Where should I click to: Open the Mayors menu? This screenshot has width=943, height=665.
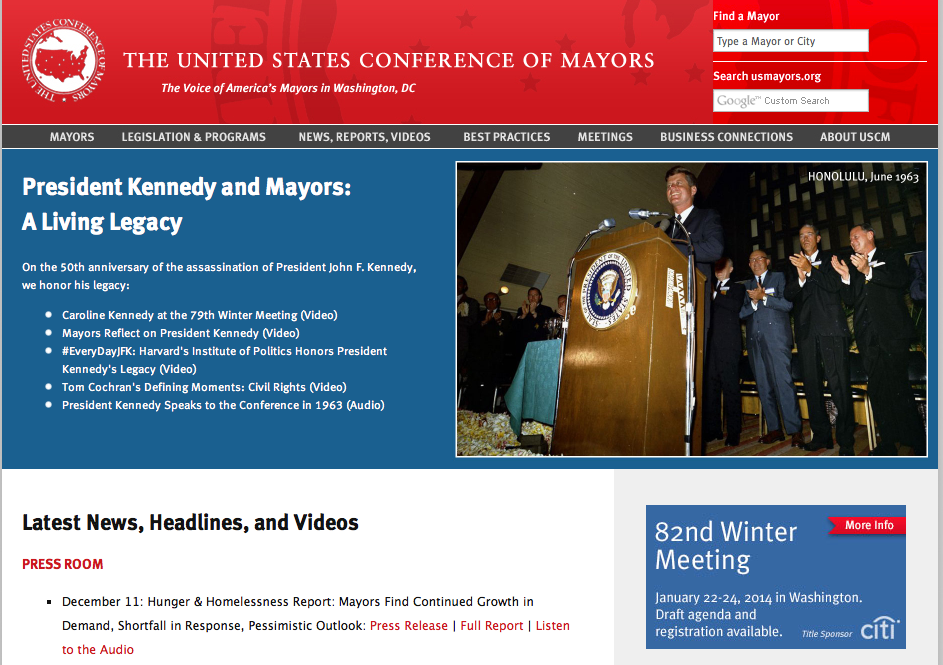72,137
